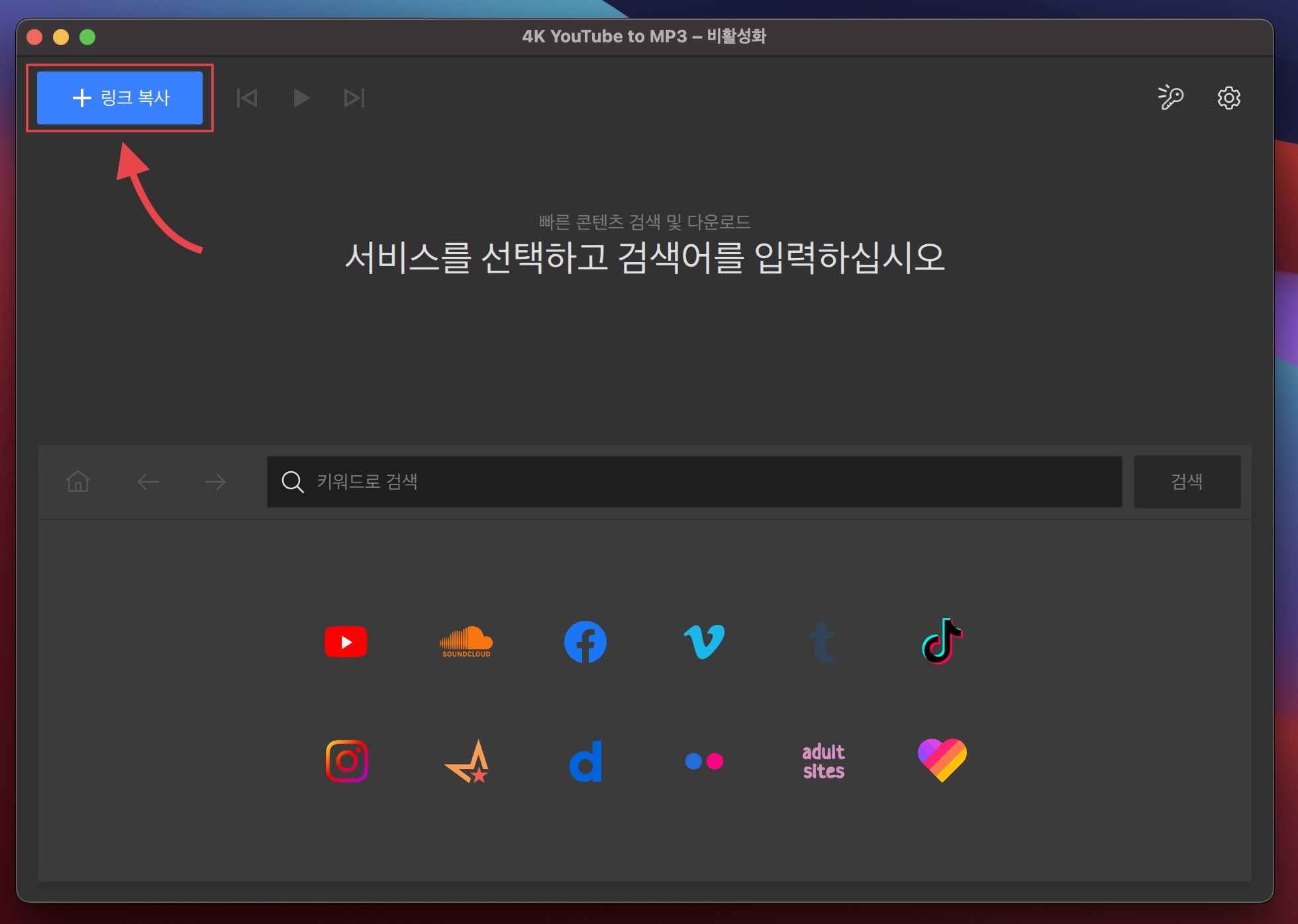Skip to previous track

click(x=247, y=98)
